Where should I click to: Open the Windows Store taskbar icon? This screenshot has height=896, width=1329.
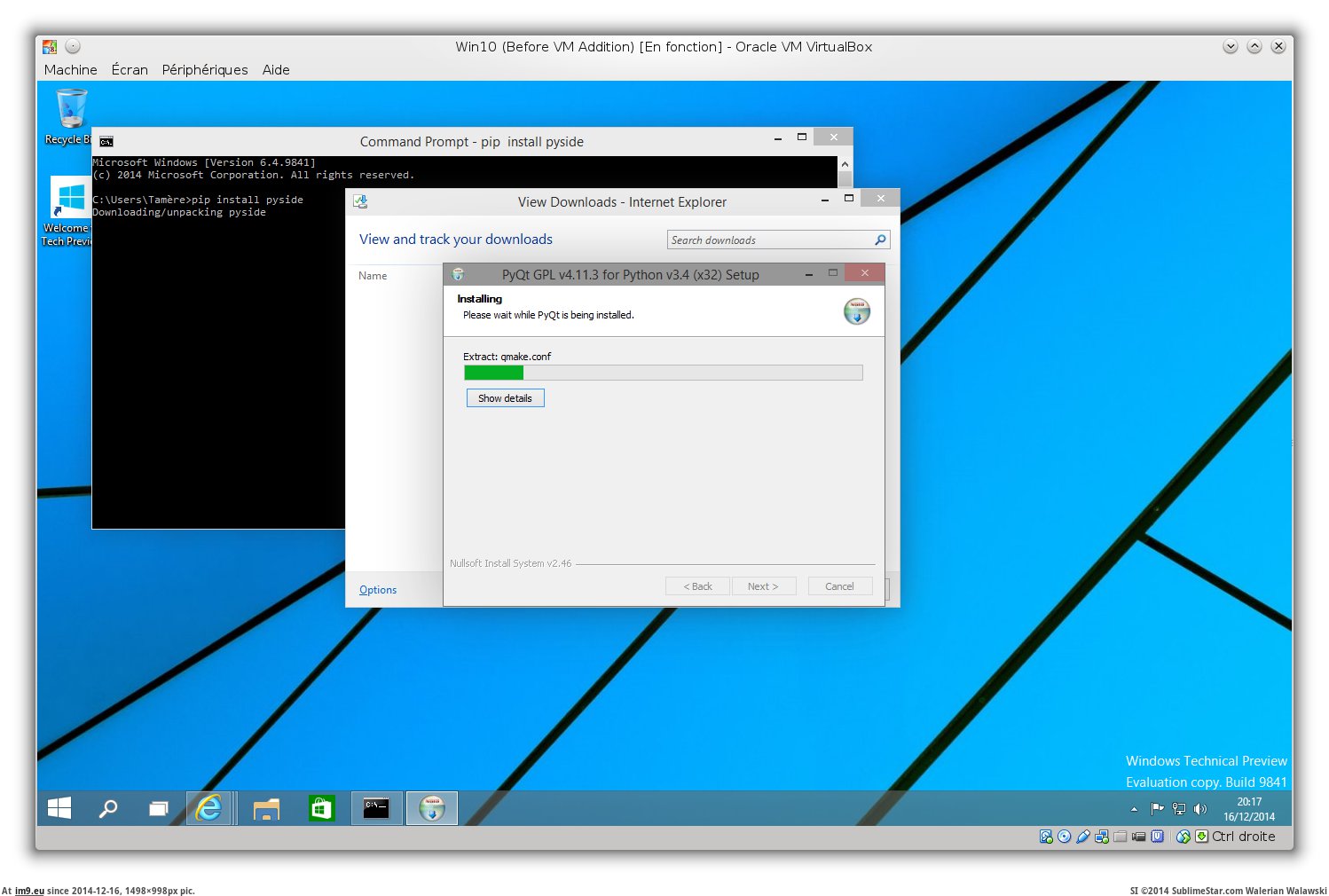pos(321,808)
